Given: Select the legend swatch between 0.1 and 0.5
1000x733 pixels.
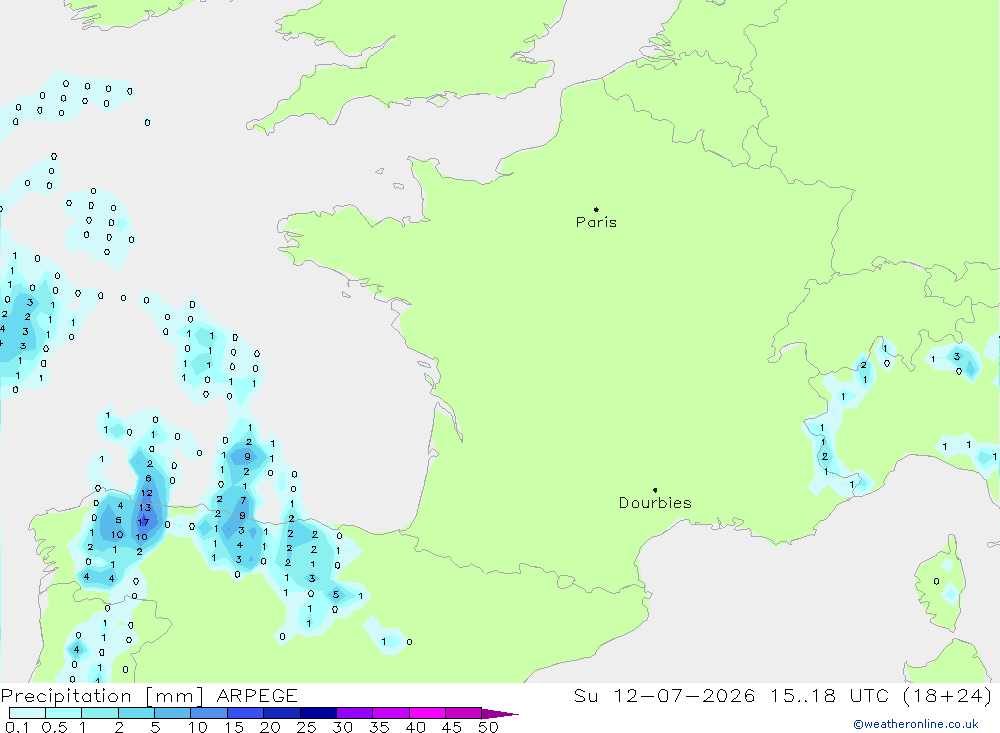Looking at the screenshot, I should 27,713.
